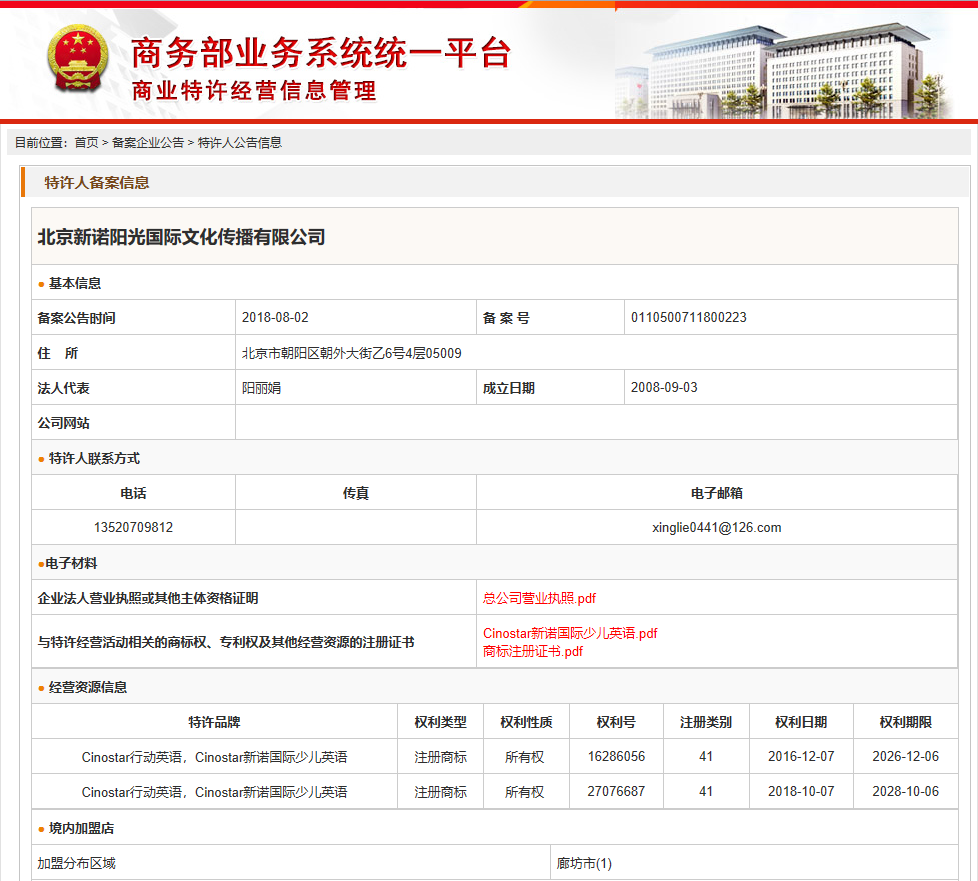Screen dimensions: 978x881
Task: Select the filing date 2018-08-02
Action: coord(275,318)
